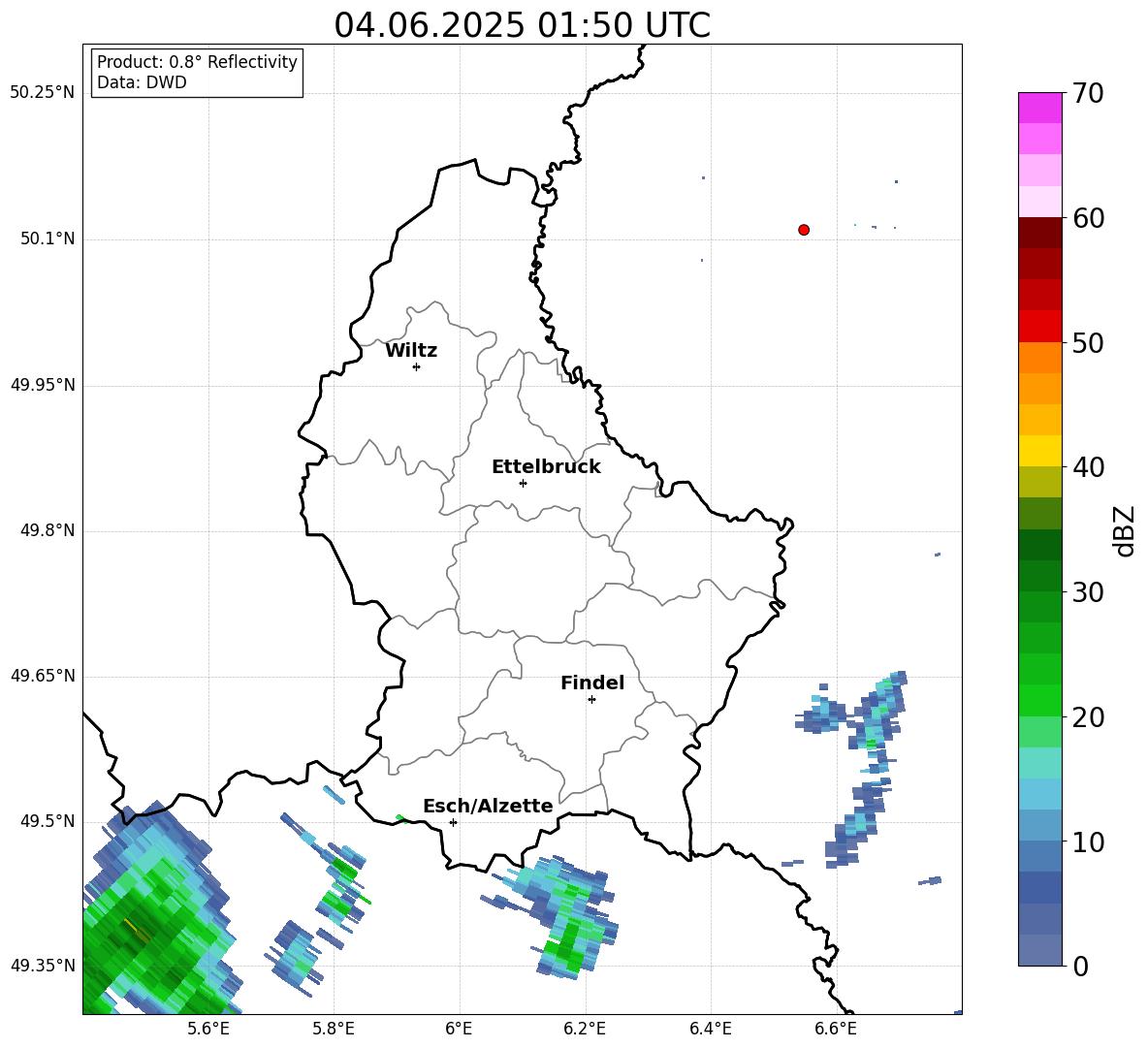This screenshot has height=1048, width=1148.
Task: Click the cross marker below the Ettelbruck label
Action: 523,483
